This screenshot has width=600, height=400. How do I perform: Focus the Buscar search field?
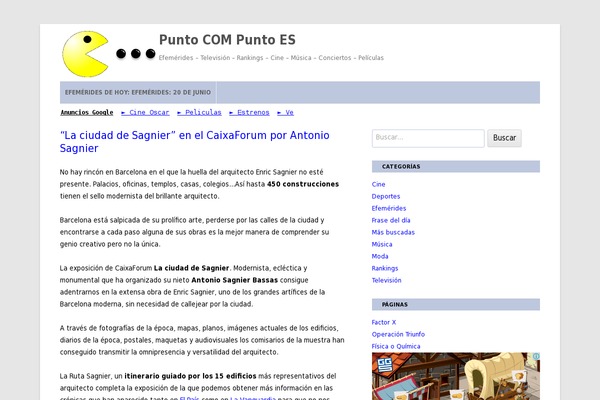(428, 138)
